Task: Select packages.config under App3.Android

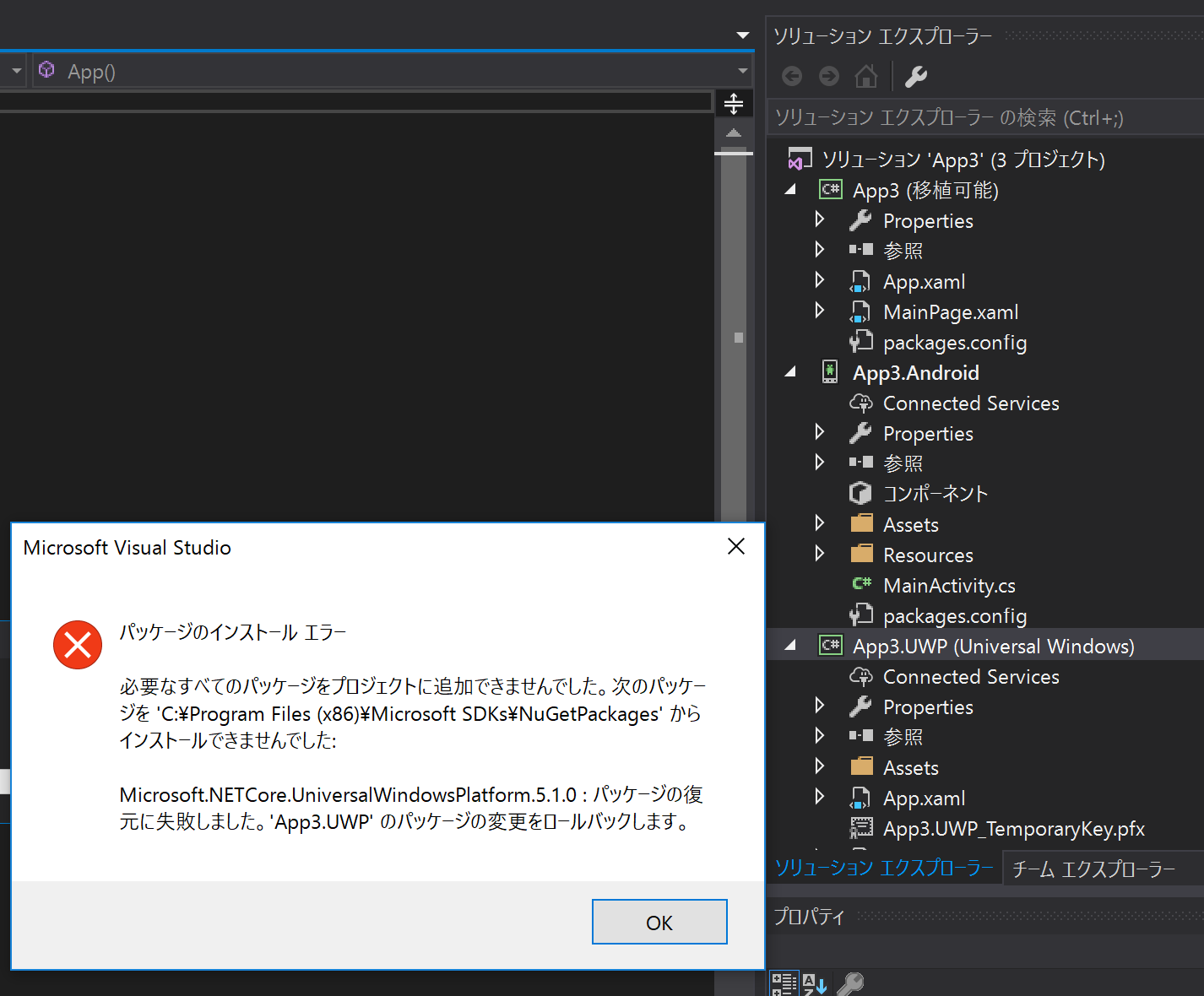Action: pyautogui.click(x=955, y=616)
